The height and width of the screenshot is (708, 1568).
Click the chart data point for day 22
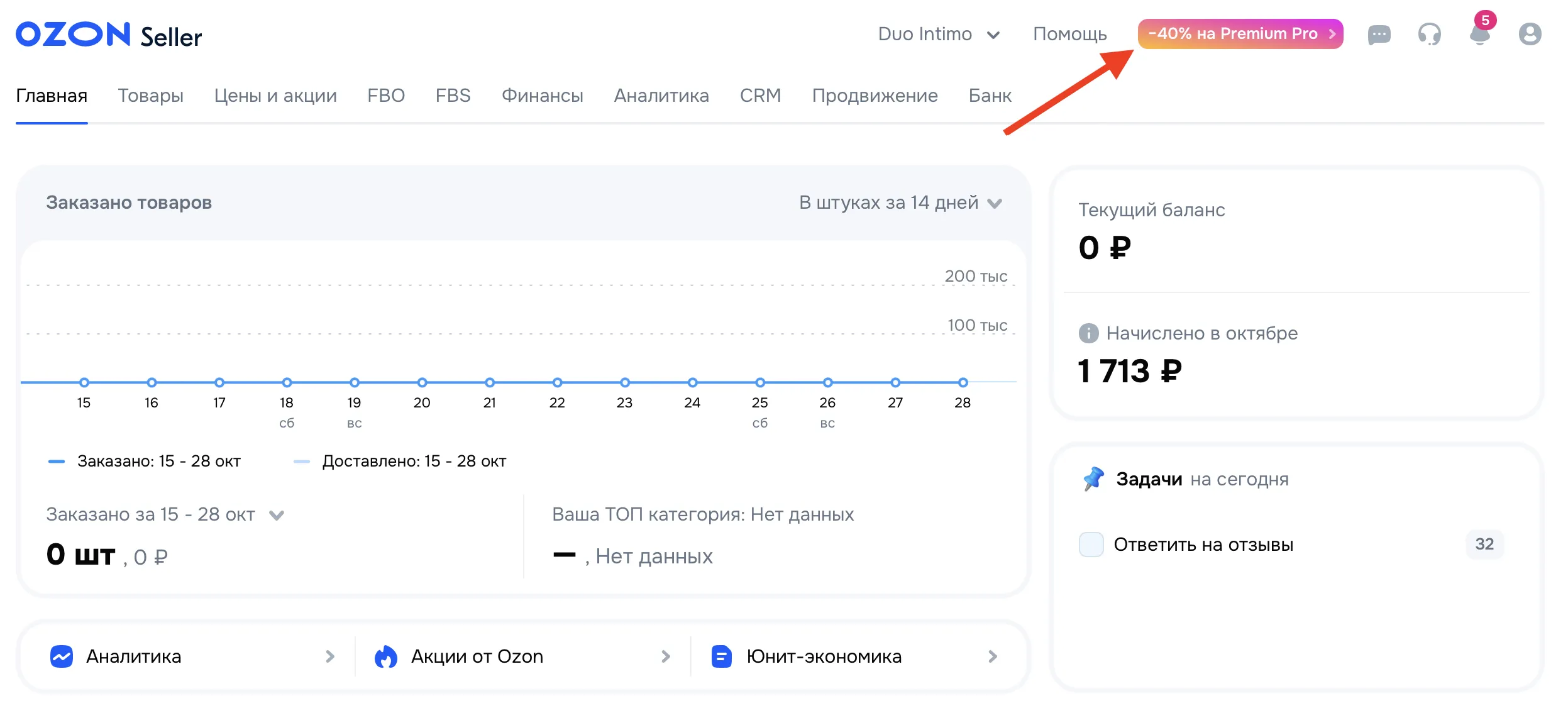point(557,382)
